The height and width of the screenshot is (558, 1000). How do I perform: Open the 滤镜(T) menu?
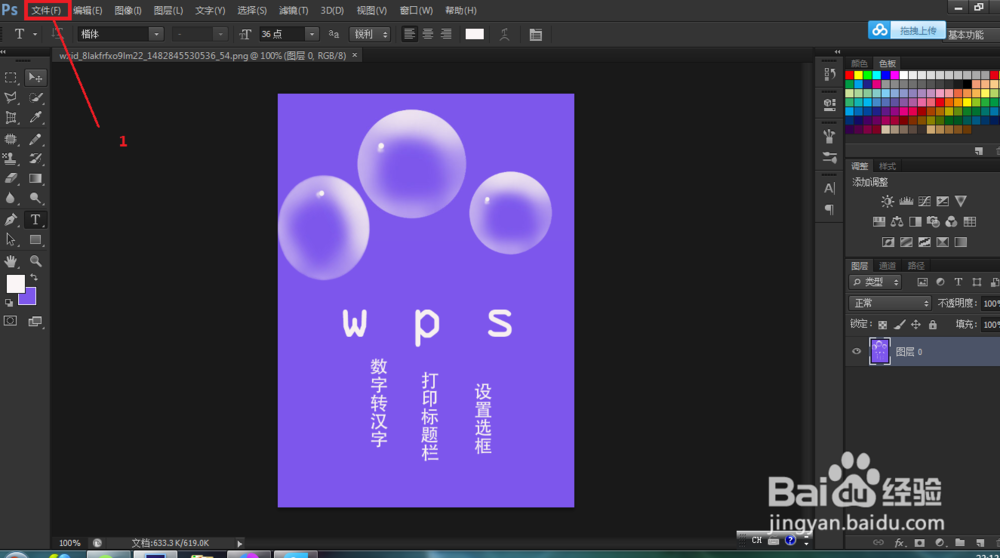[293, 10]
